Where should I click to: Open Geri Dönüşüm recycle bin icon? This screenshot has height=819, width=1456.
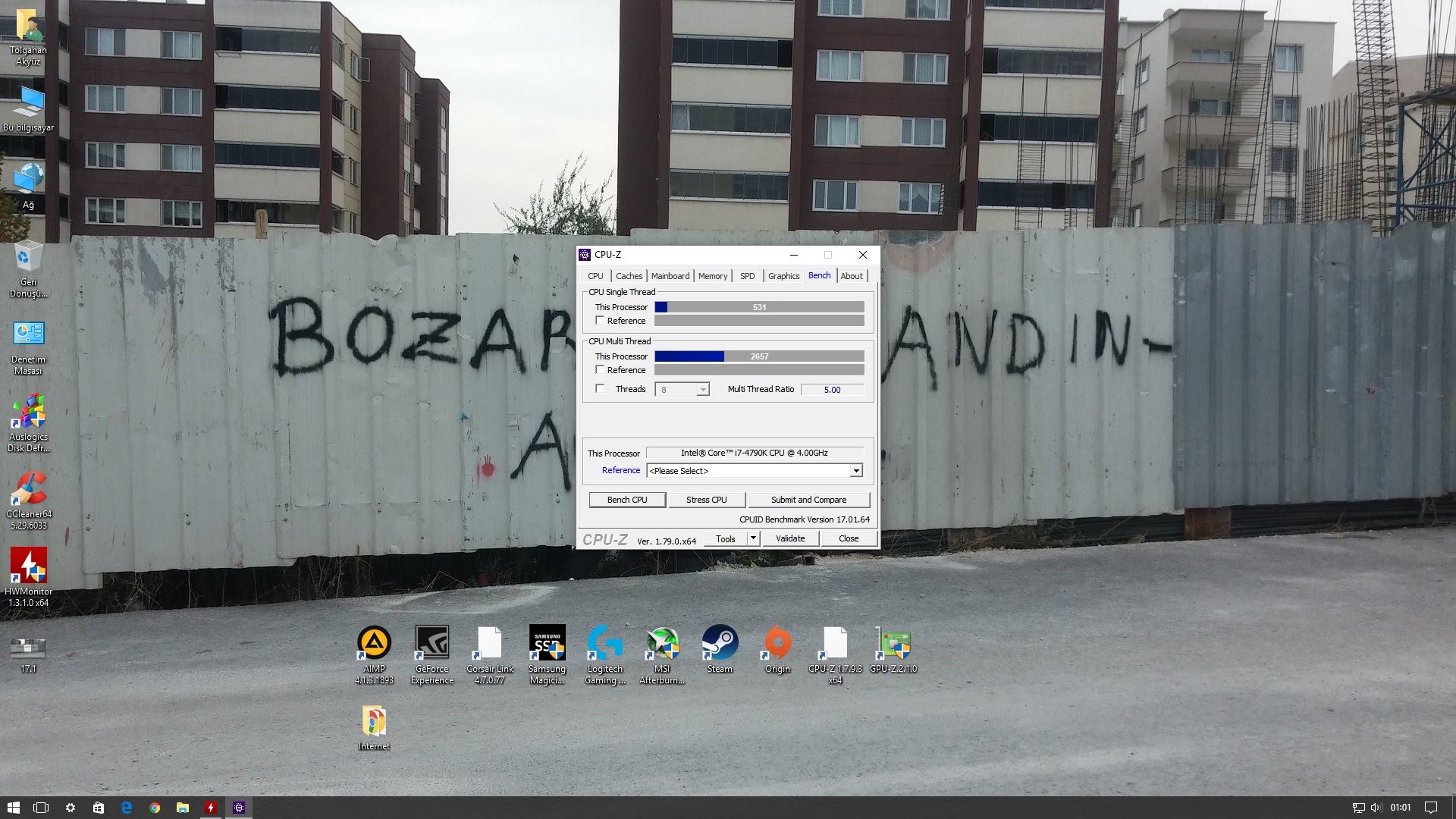(28, 269)
